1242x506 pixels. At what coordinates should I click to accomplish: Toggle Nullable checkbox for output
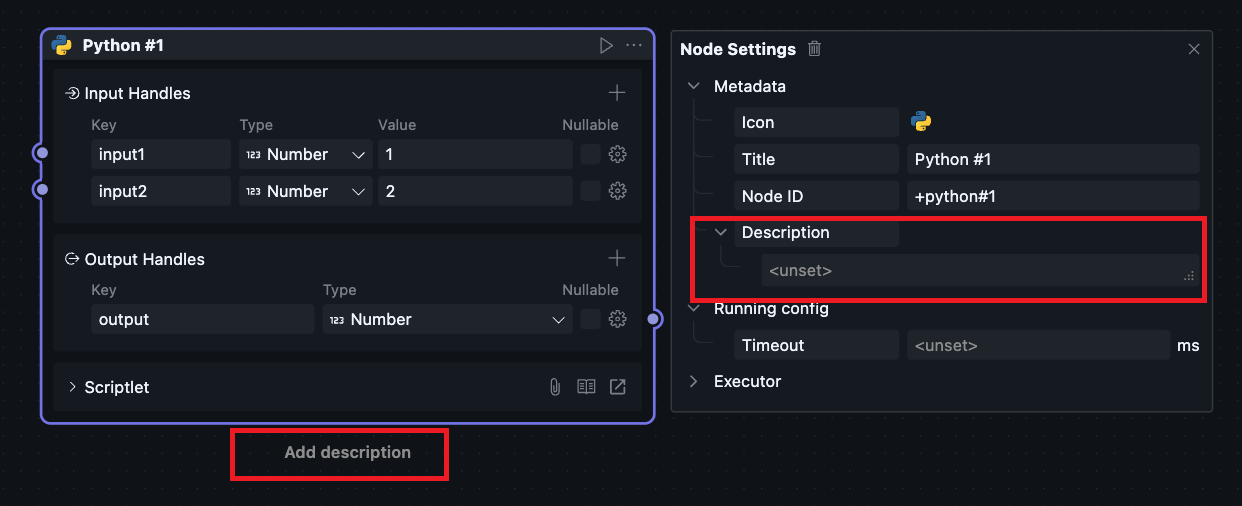[x=590, y=319]
